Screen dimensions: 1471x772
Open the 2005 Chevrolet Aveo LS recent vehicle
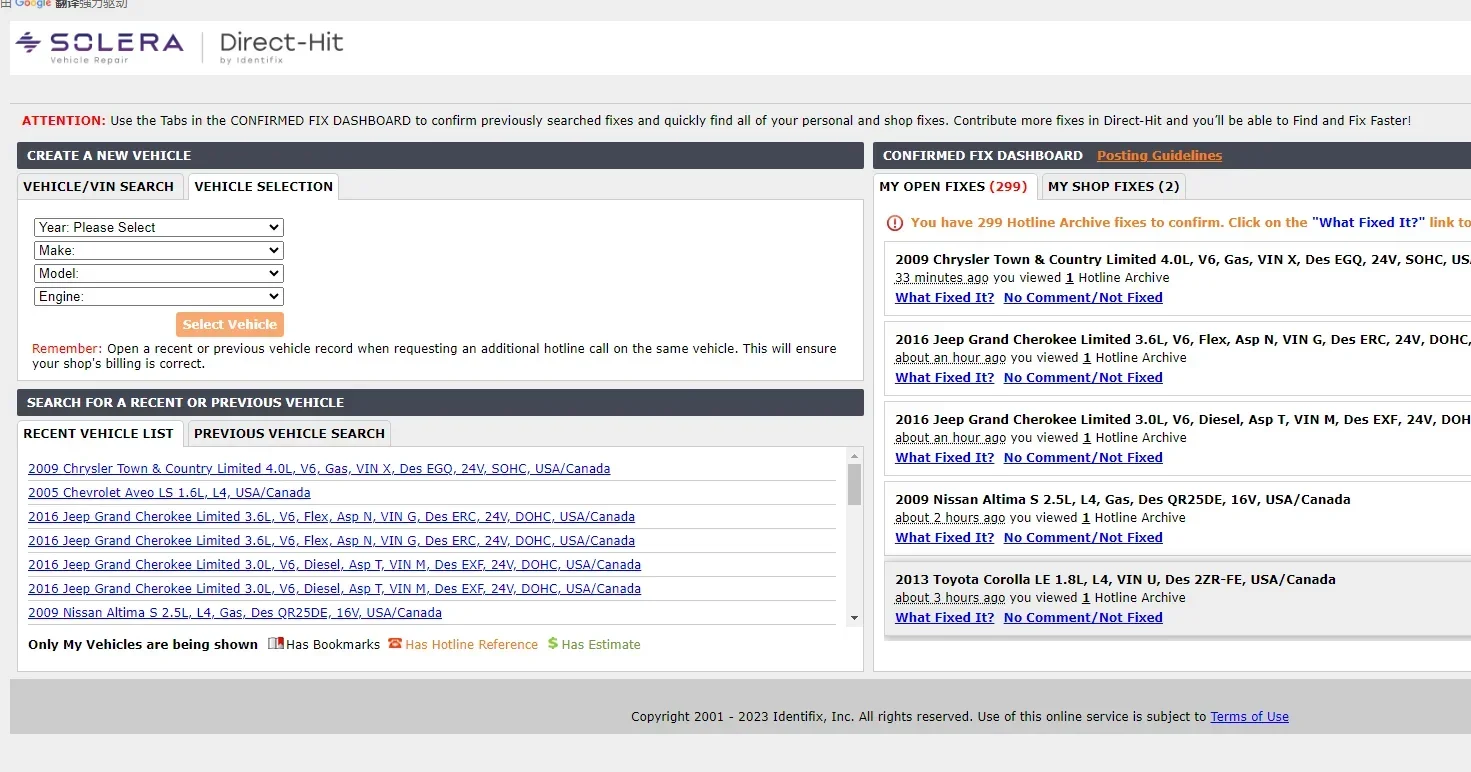coord(169,492)
